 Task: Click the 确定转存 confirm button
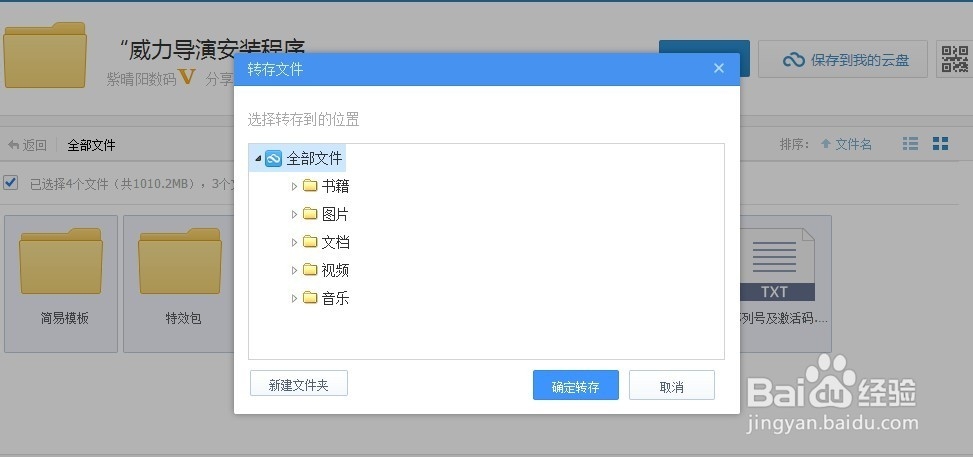(x=575, y=385)
